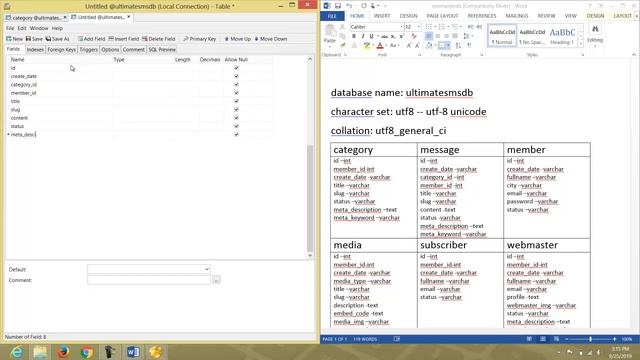The height and width of the screenshot is (360, 640).
Task: Save document from Word quick access toolbar
Action: [338, 6]
